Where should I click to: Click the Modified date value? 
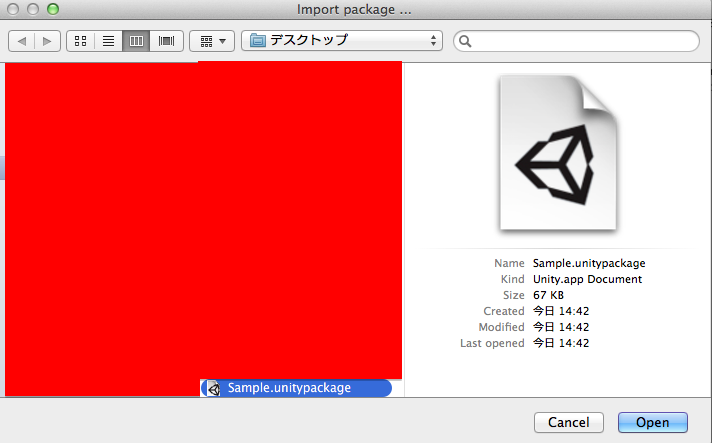[x=561, y=327]
